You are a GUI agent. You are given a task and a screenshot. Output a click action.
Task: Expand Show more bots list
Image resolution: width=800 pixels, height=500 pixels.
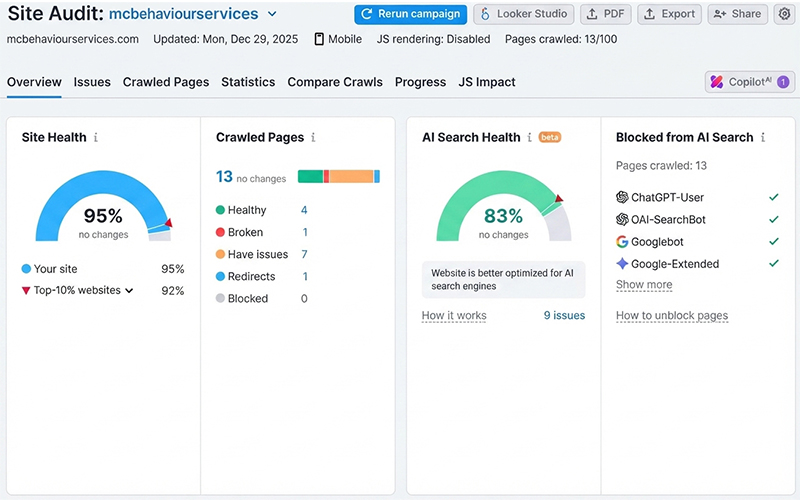[644, 285]
